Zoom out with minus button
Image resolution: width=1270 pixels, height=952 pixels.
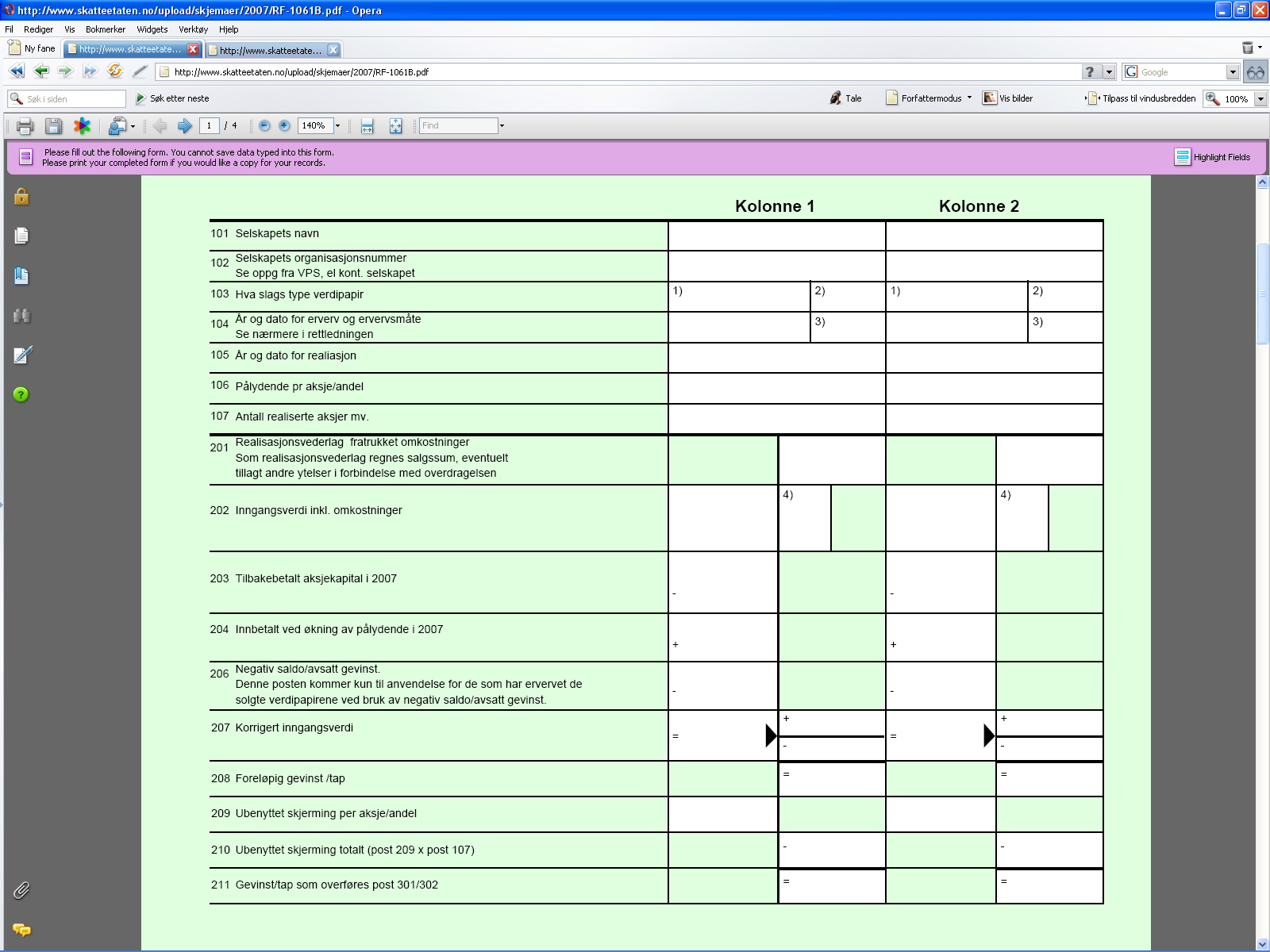coord(264,125)
